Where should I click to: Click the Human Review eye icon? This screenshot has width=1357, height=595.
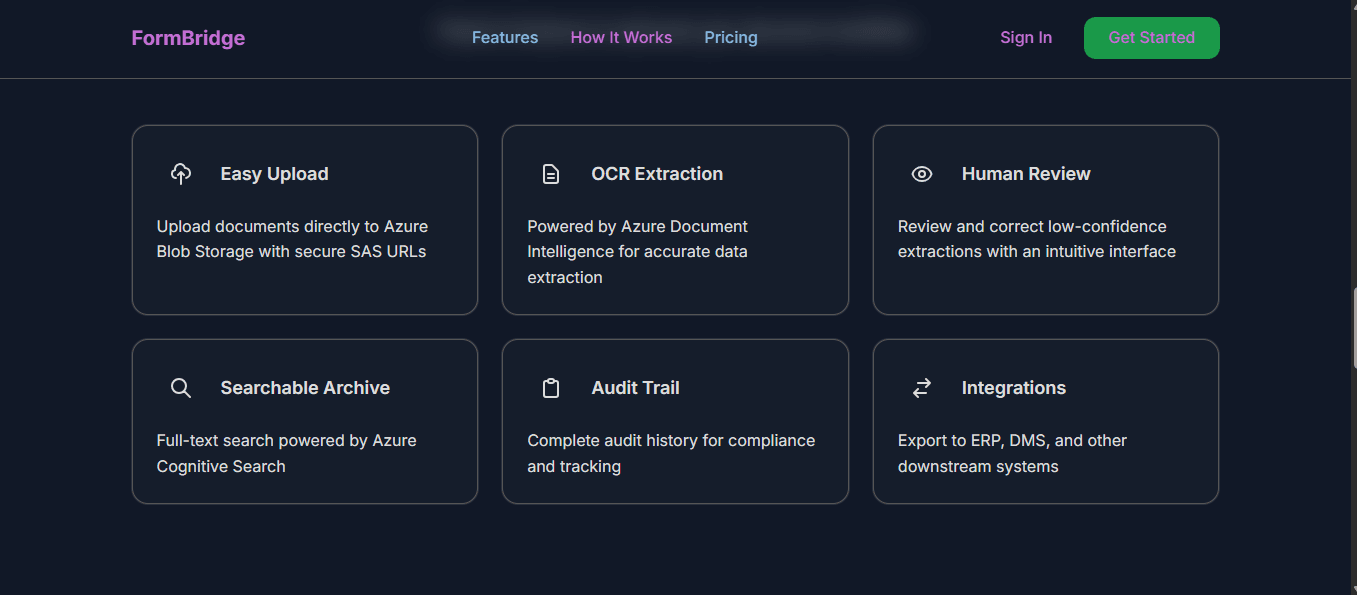(x=922, y=174)
